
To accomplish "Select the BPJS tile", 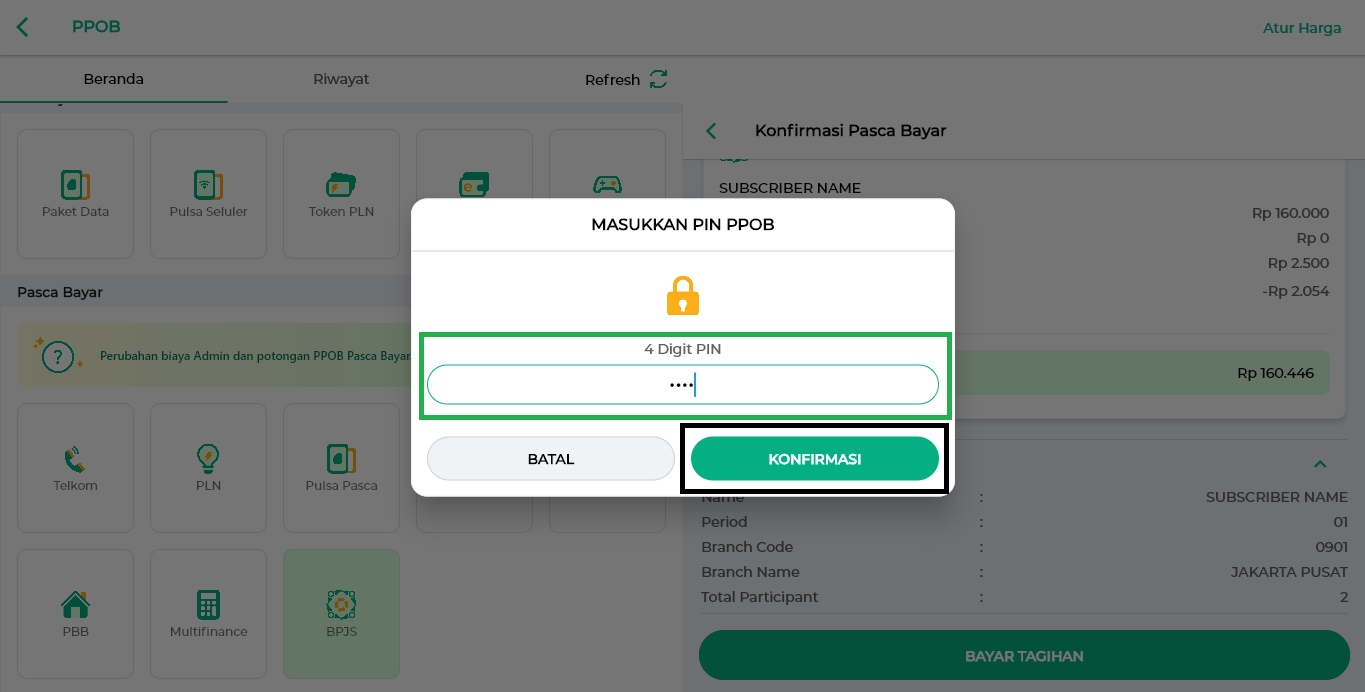I will tap(341, 613).
